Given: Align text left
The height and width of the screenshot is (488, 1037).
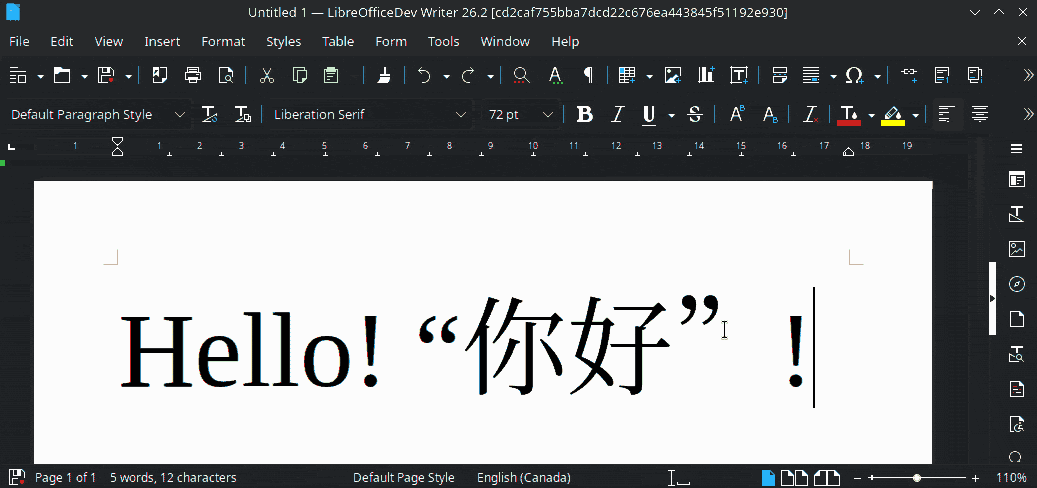Looking at the screenshot, I should coord(946,114).
